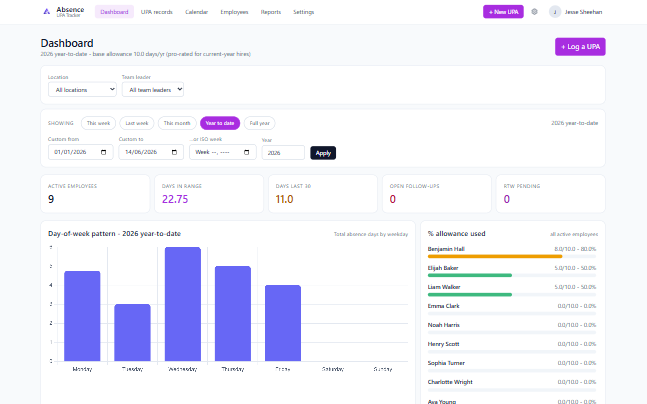Screen dimensions: 647x404
Task: Click the Active Employees stat card
Action: point(95,194)
